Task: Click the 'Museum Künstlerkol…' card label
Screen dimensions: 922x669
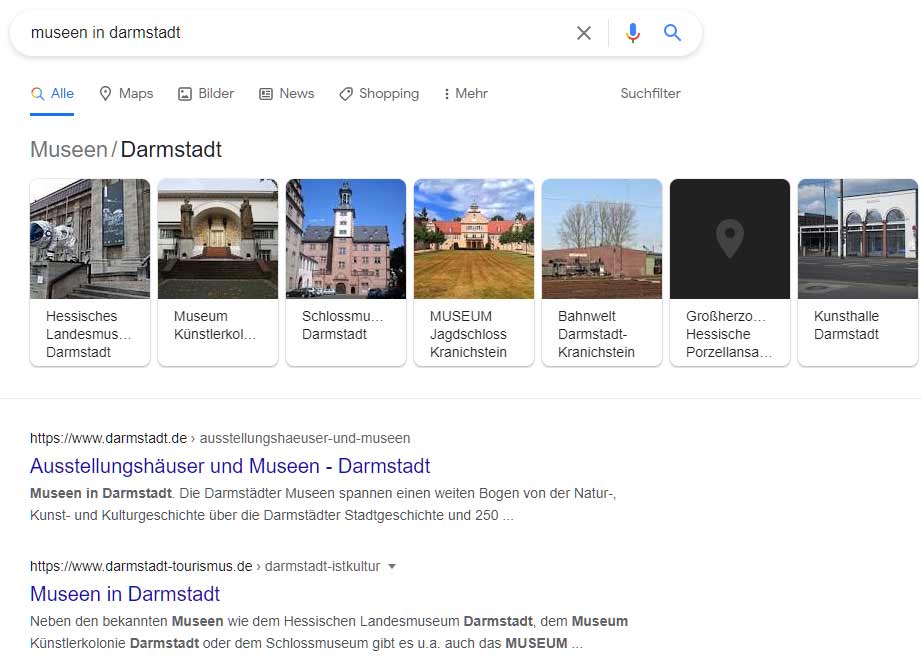Action: [x=215, y=325]
